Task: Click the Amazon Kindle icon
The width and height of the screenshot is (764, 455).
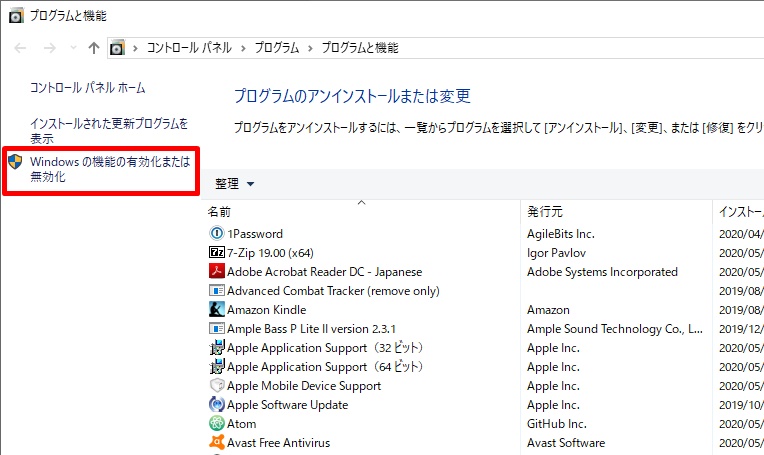Action: point(216,309)
